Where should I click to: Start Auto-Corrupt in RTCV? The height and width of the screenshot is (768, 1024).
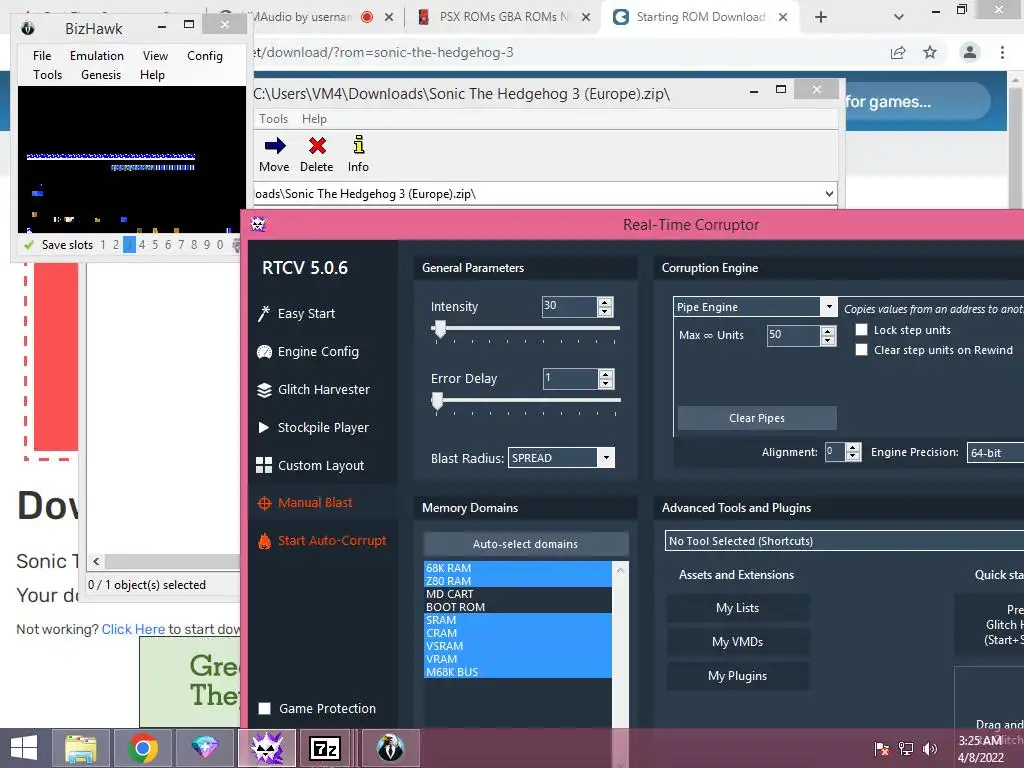click(x=322, y=541)
